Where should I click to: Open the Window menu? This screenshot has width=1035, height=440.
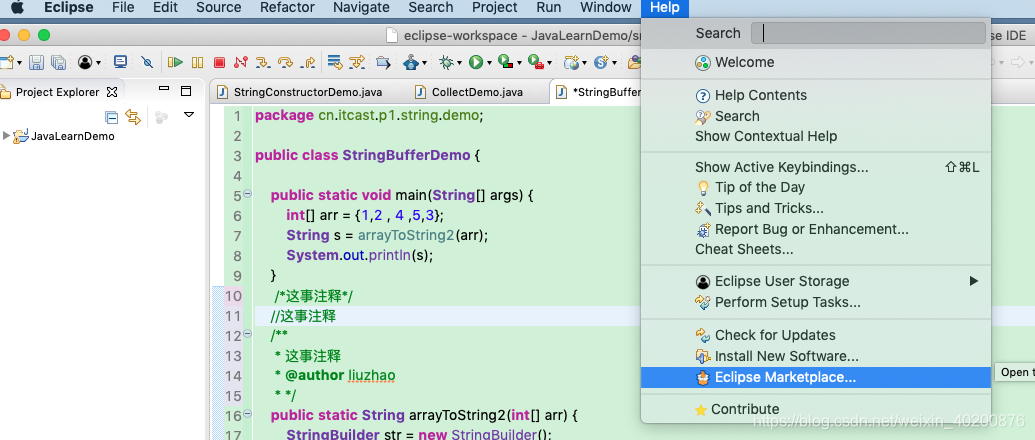605,8
